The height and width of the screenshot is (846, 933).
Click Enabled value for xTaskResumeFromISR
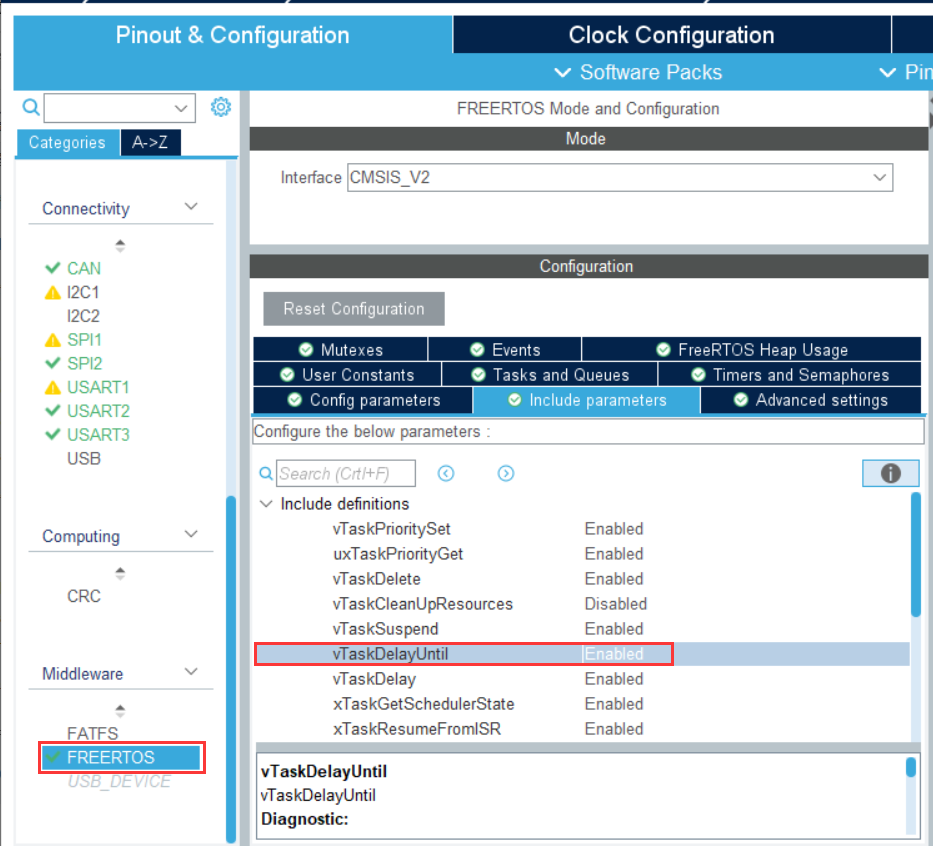(x=613, y=729)
